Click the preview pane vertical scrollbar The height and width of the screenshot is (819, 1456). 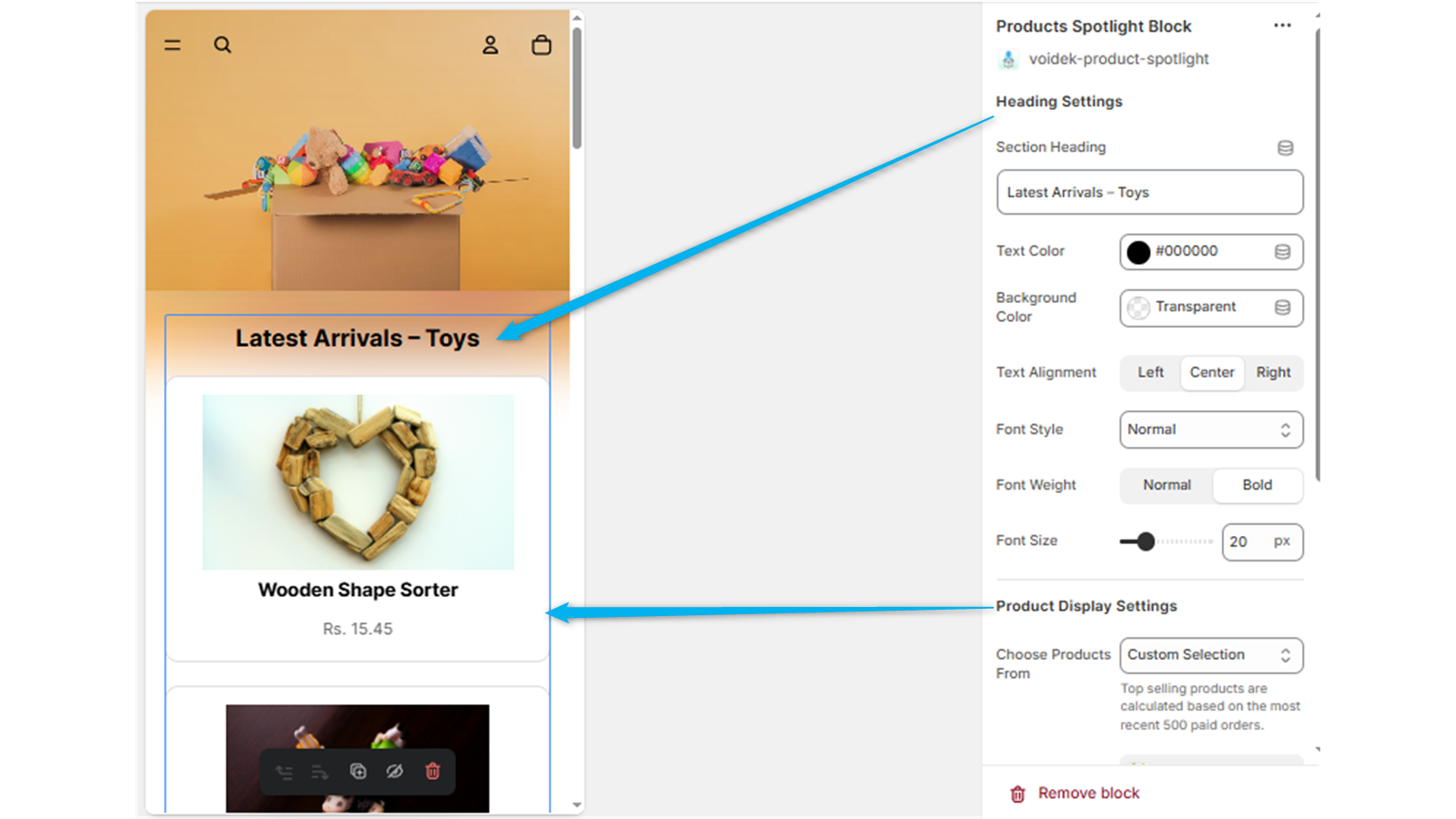[x=577, y=88]
